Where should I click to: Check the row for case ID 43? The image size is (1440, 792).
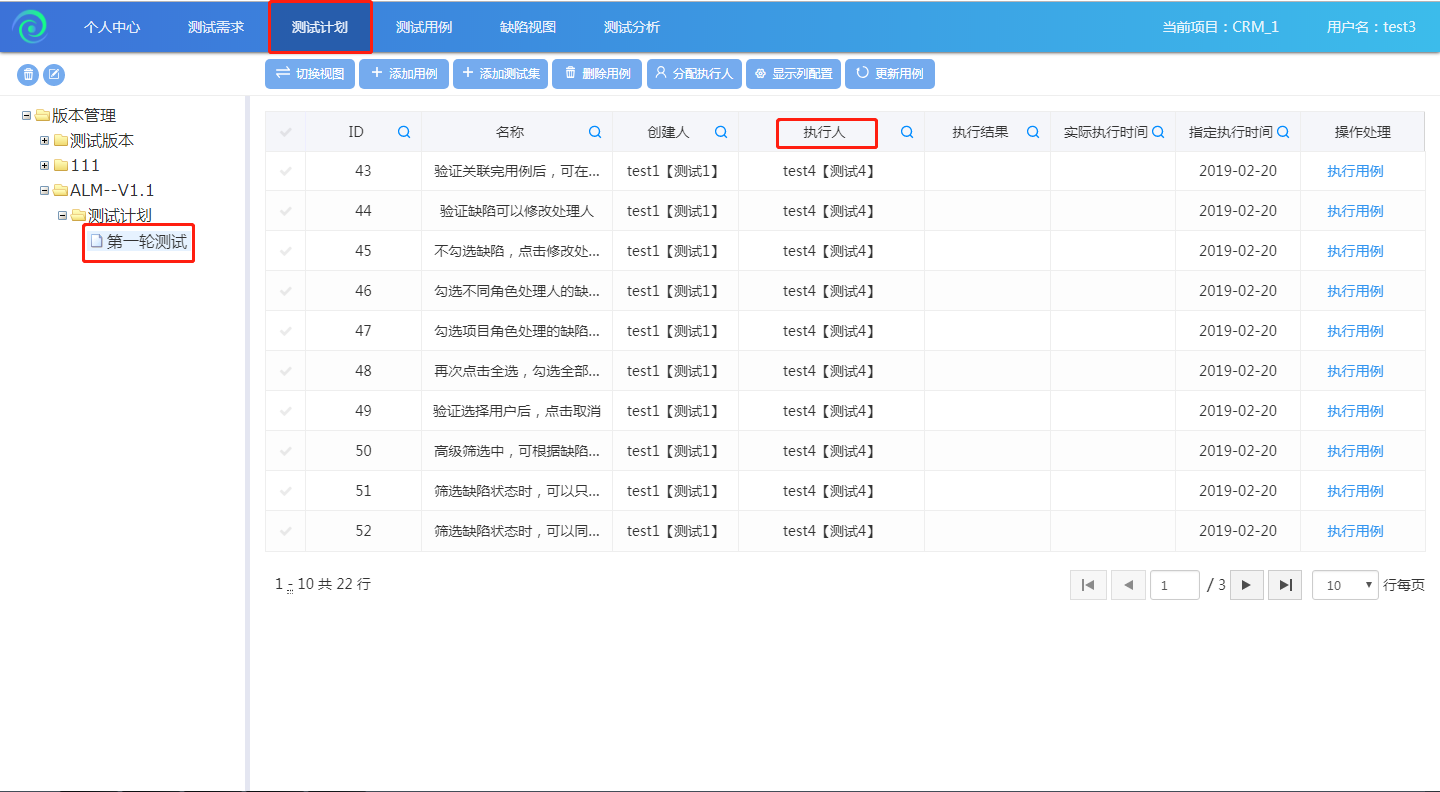286,171
